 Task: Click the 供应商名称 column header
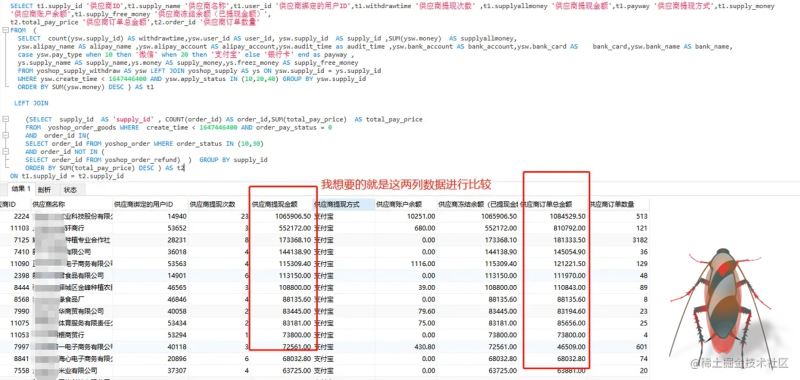coord(71,204)
